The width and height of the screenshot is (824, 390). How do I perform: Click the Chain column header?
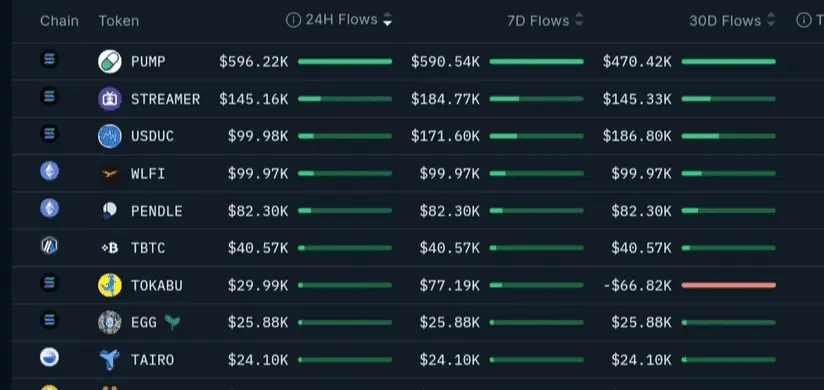pyautogui.click(x=59, y=21)
